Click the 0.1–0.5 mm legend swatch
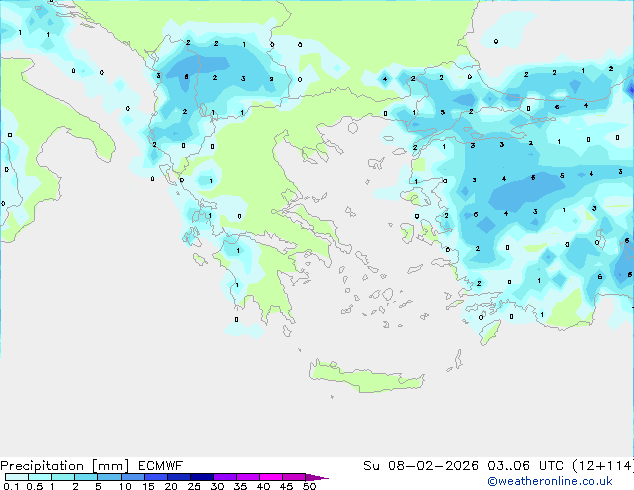The image size is (634, 490). point(17,477)
